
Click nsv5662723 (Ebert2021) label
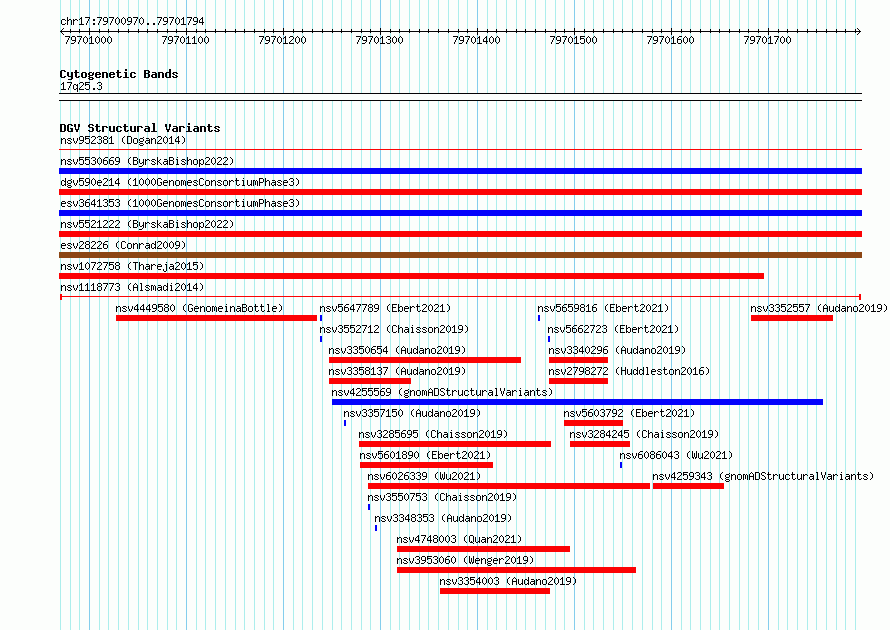(x=613, y=329)
